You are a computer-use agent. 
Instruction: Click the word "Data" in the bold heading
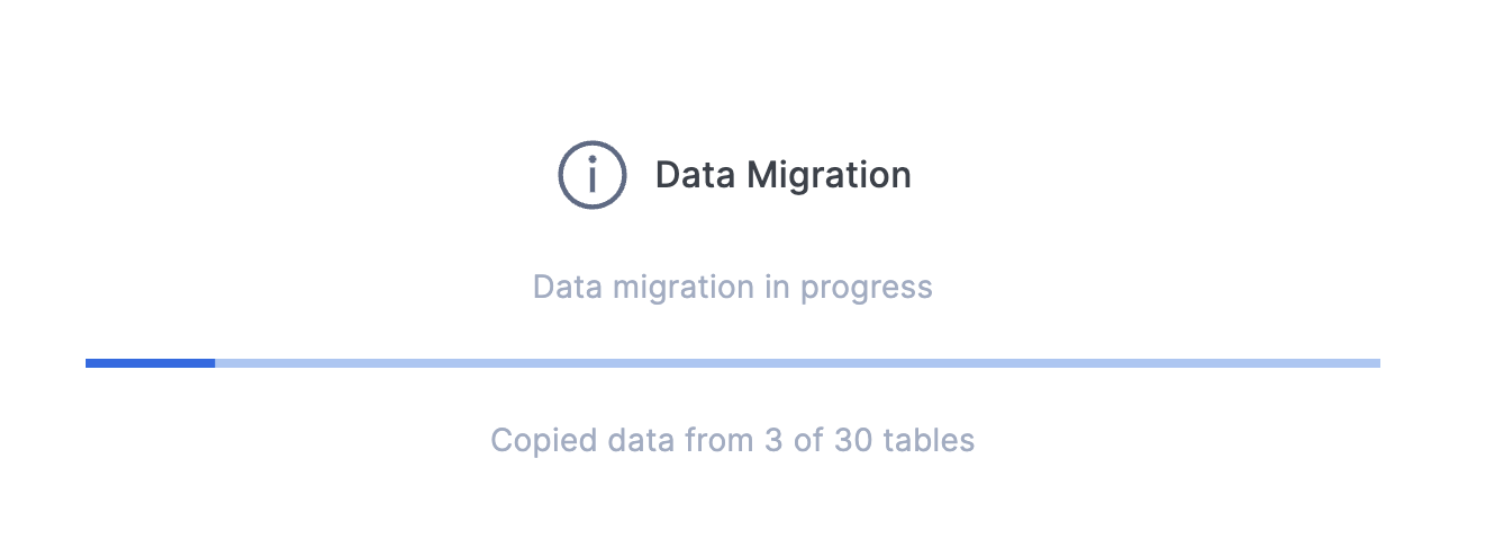point(695,175)
